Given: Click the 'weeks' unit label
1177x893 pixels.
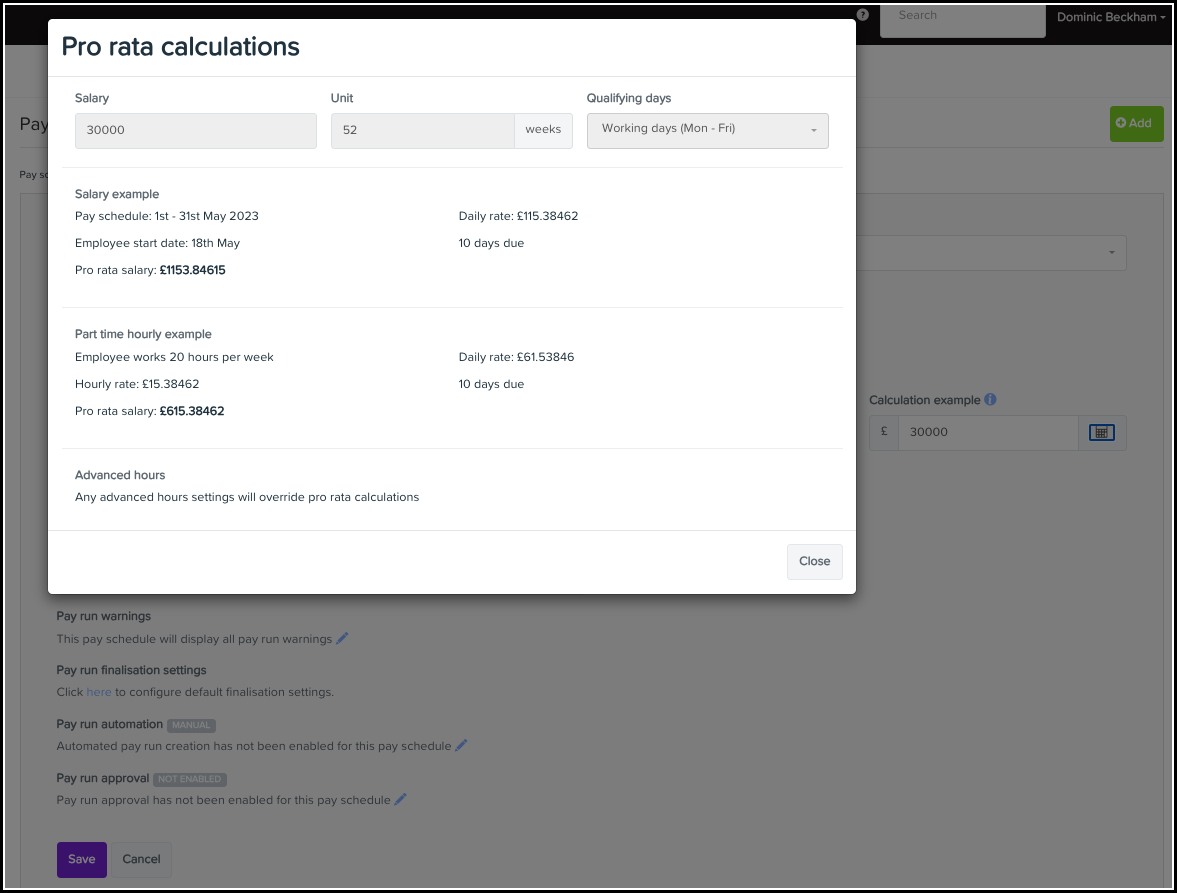Looking at the screenshot, I should pos(543,130).
